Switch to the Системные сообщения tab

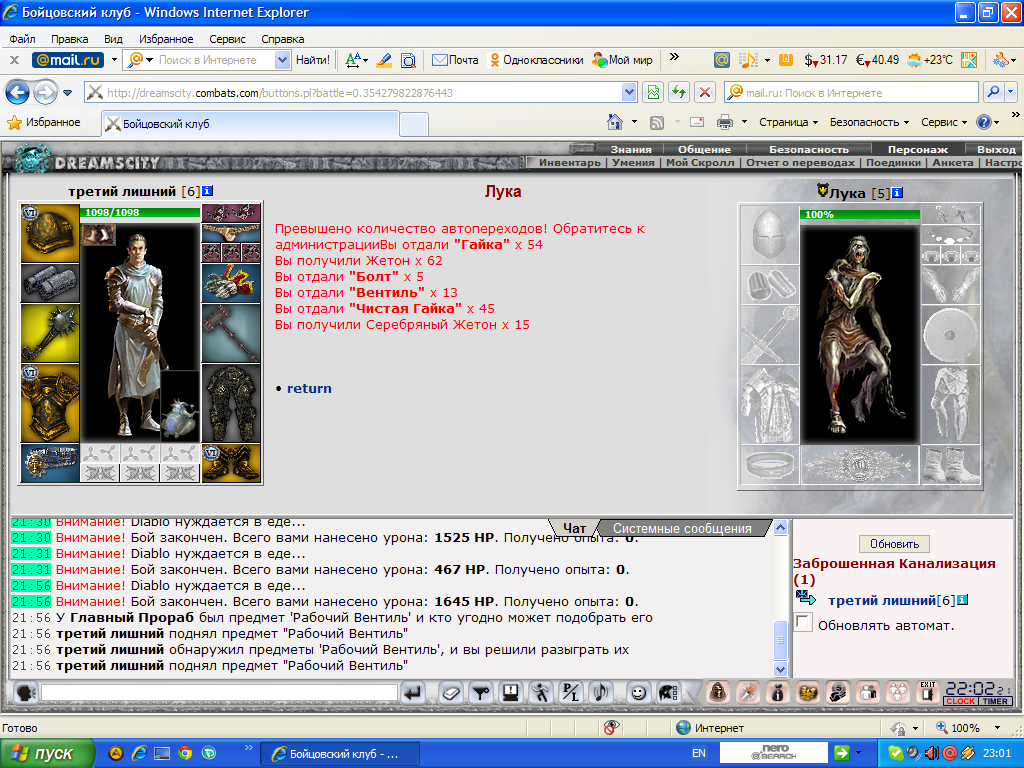point(682,528)
